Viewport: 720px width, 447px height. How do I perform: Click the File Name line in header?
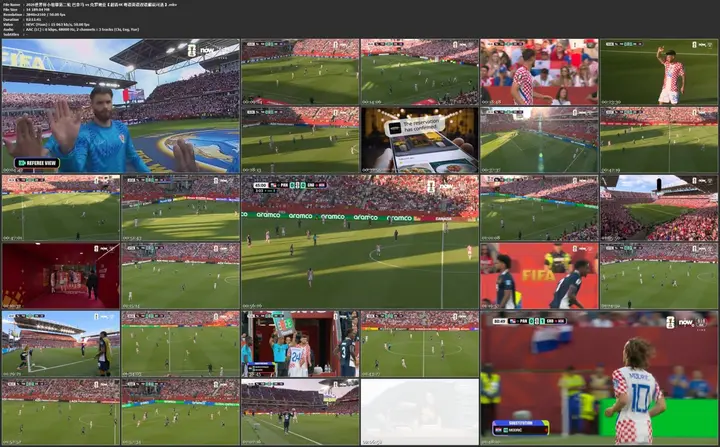click(x=90, y=4)
